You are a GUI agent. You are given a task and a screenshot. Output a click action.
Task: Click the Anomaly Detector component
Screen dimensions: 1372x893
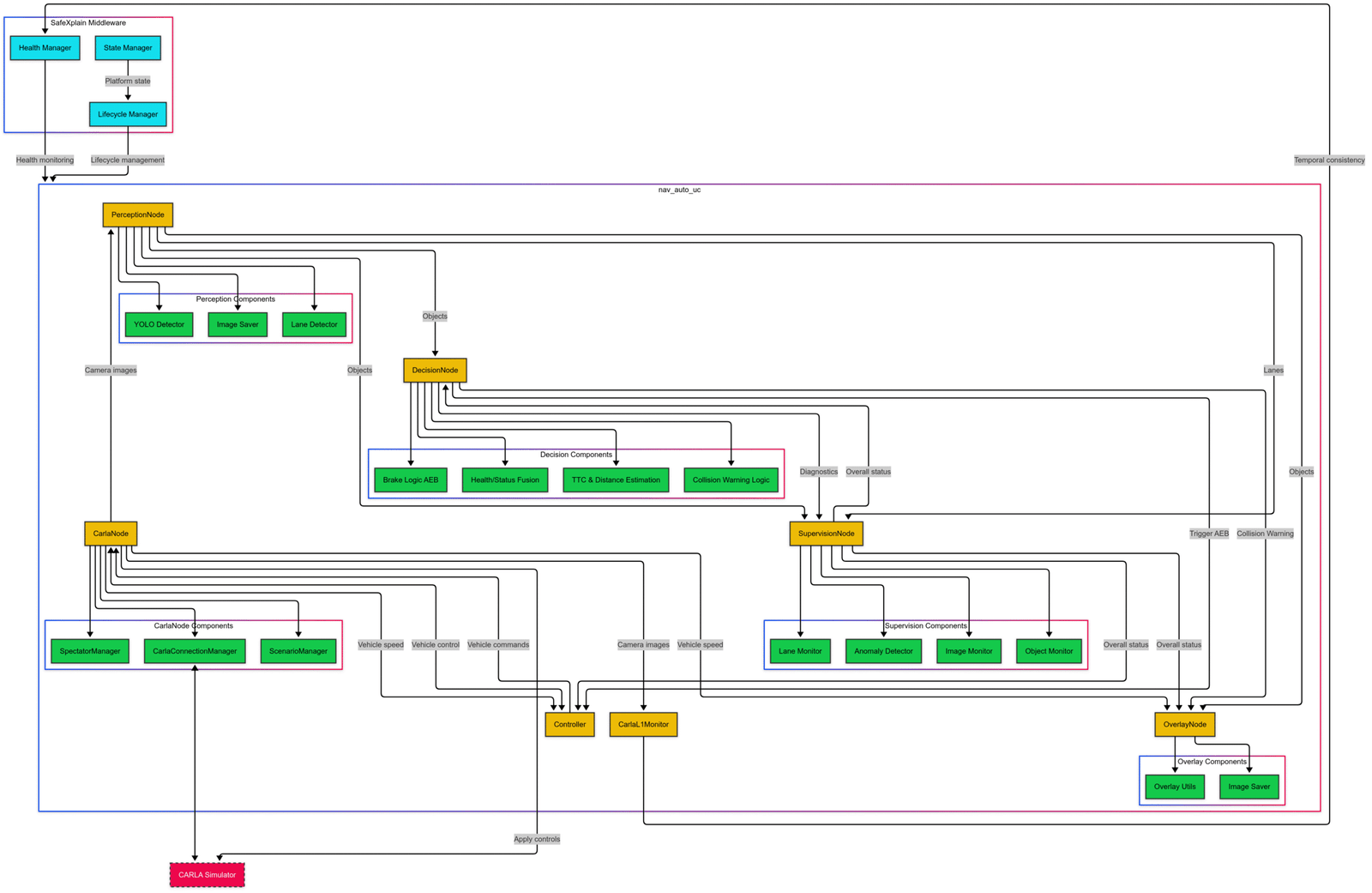pos(883,651)
